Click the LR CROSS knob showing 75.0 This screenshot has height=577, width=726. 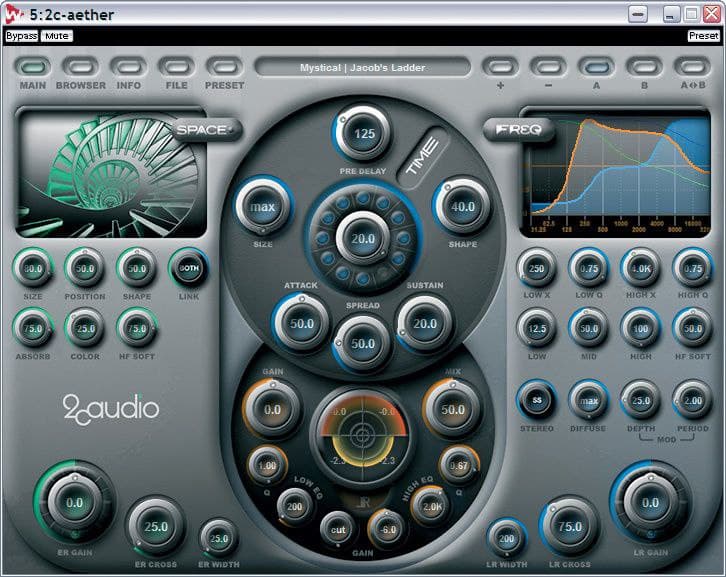570,527
